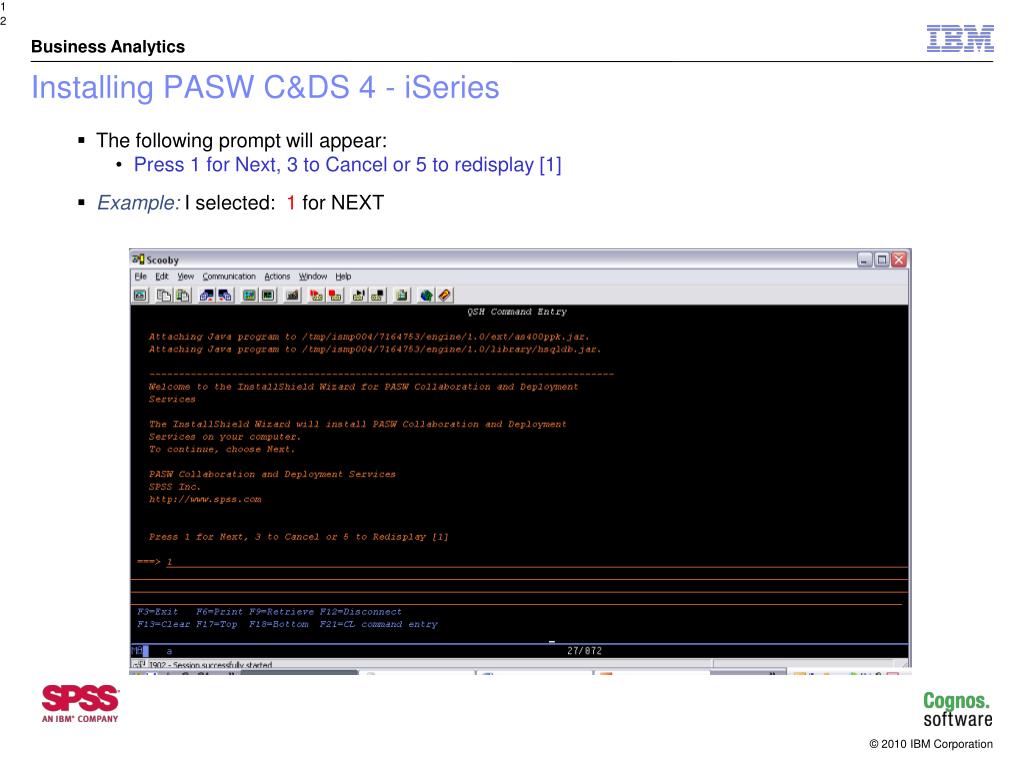Click the first Attaching Java program line
Screen dimensions: 1024x768
click(x=369, y=337)
